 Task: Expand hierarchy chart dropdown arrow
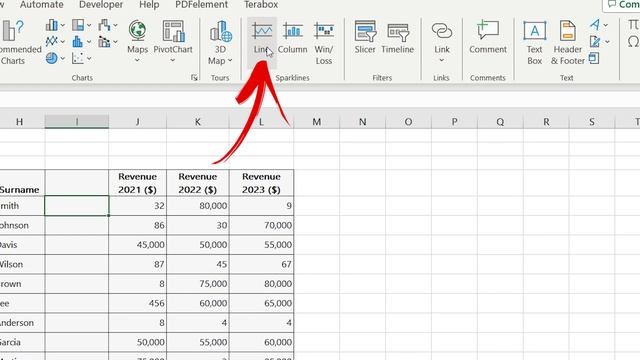(x=89, y=25)
